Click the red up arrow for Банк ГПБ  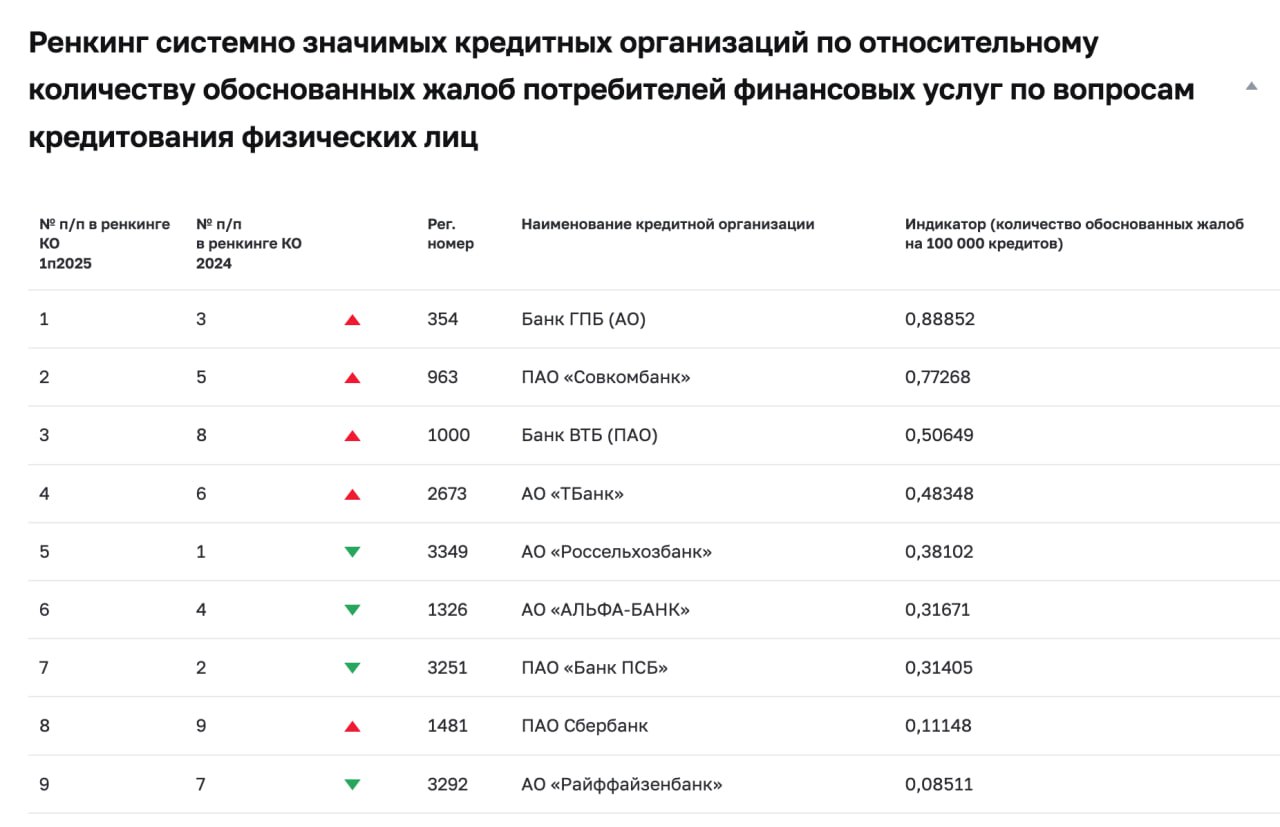(x=352, y=320)
